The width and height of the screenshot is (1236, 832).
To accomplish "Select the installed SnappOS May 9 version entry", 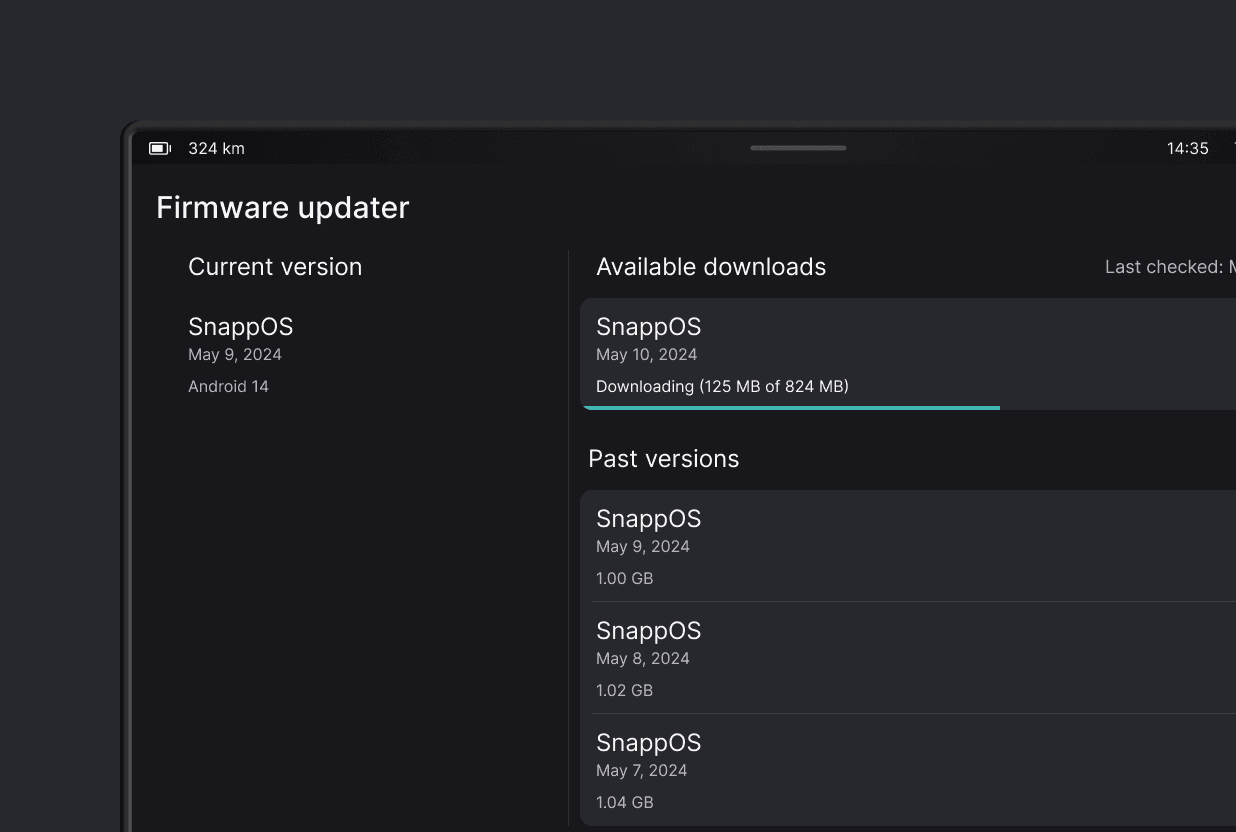I will (x=240, y=354).
